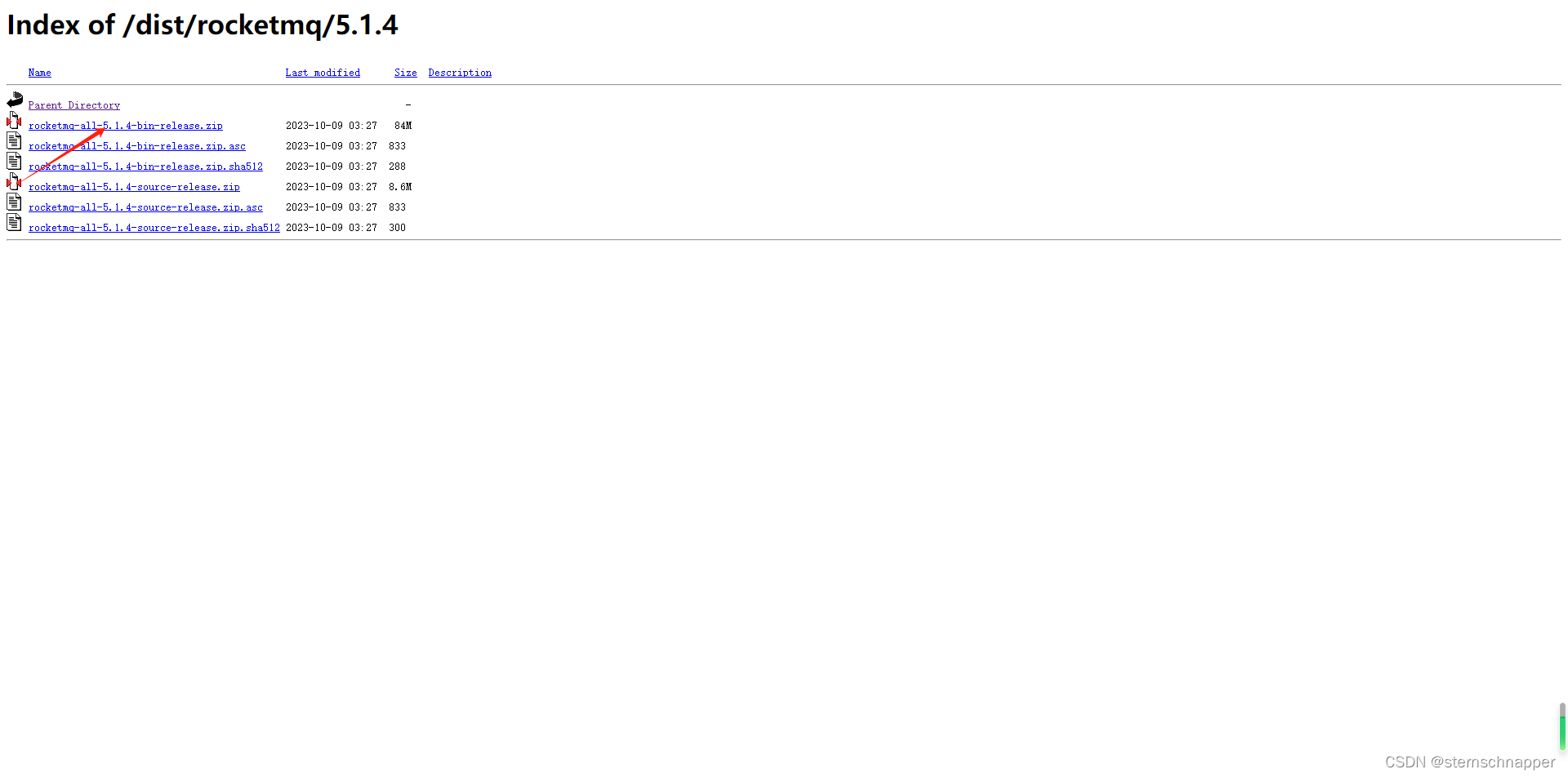Sort the listing by Name

coord(40,73)
